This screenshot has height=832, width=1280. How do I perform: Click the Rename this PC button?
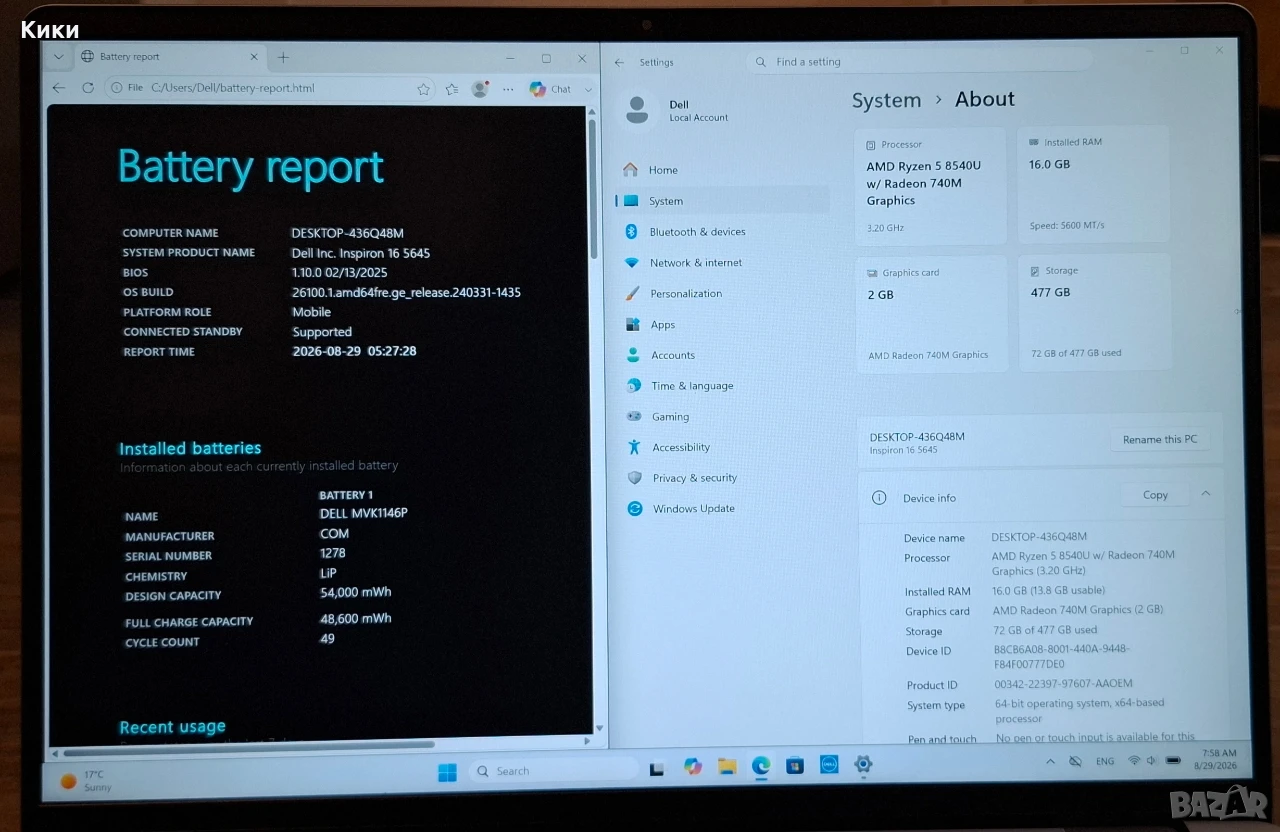point(1159,440)
